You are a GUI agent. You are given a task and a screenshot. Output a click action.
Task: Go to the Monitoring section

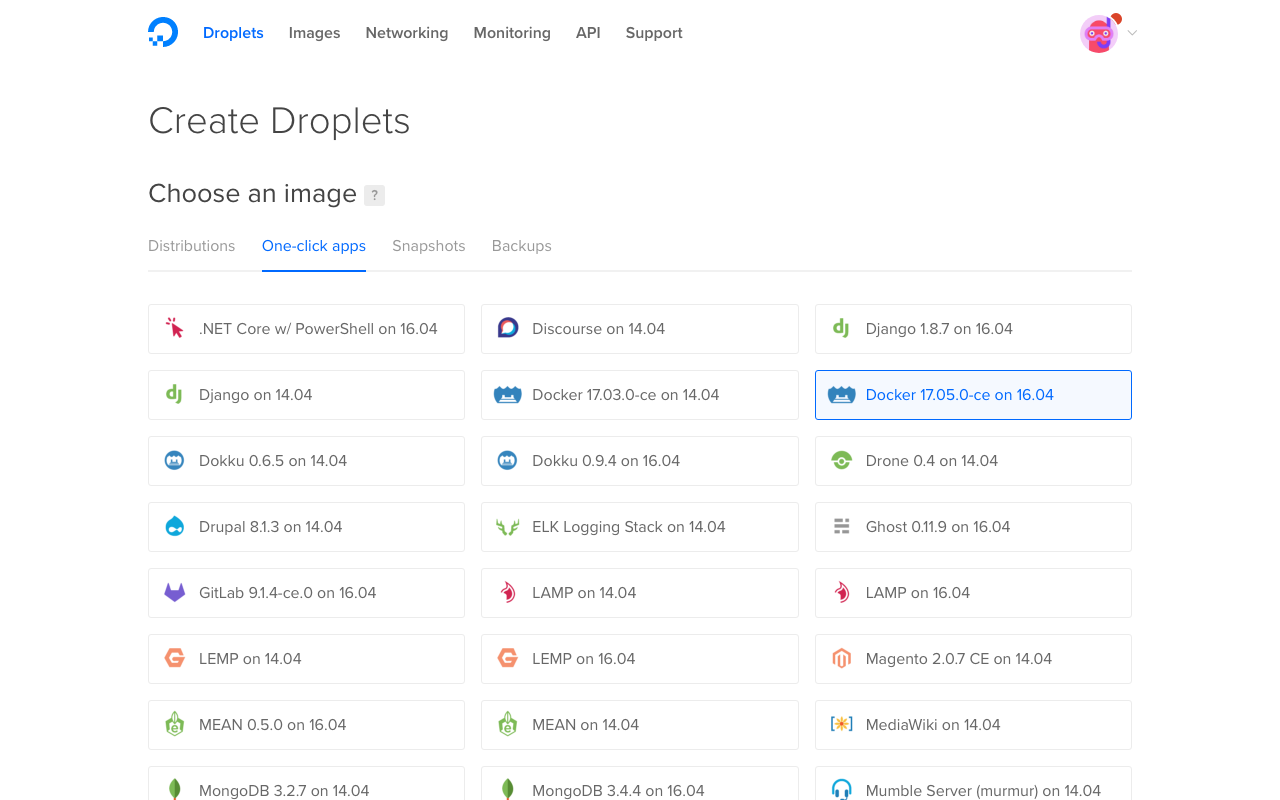[512, 33]
